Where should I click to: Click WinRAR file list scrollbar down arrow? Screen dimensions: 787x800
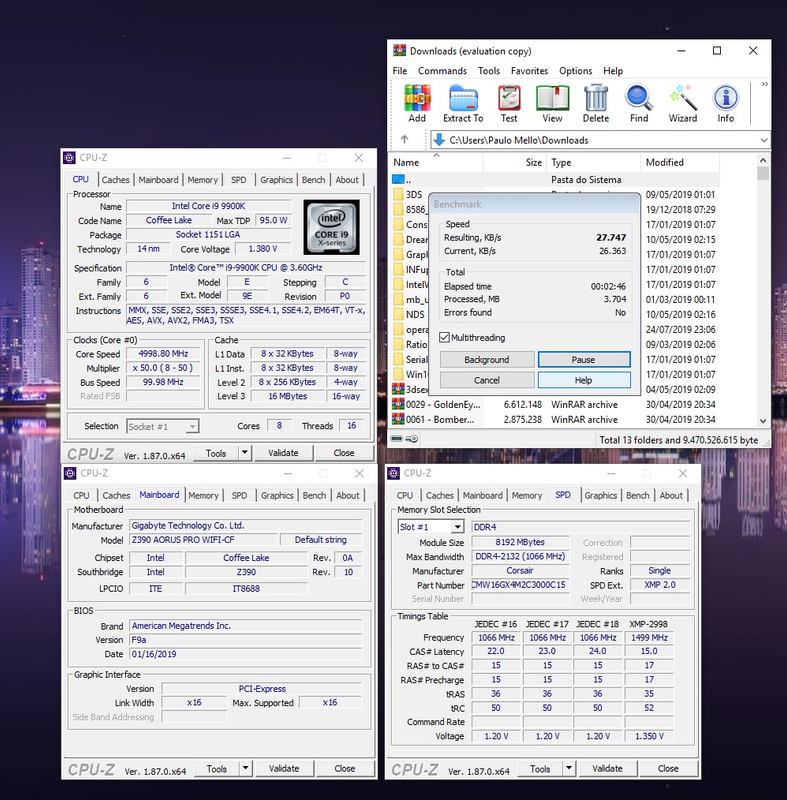pyautogui.click(x=763, y=421)
